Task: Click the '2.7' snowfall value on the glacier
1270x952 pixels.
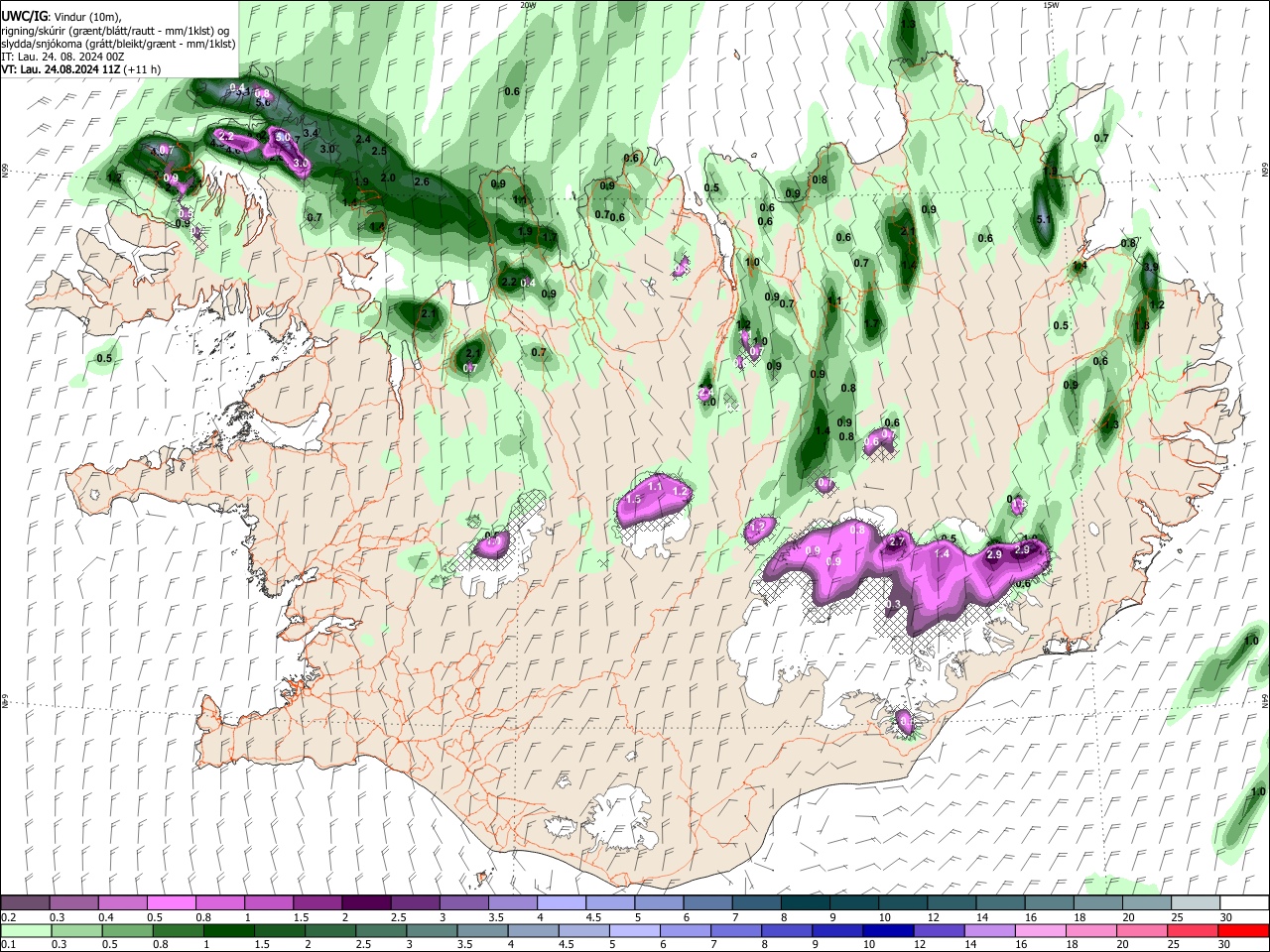Action: point(897,541)
